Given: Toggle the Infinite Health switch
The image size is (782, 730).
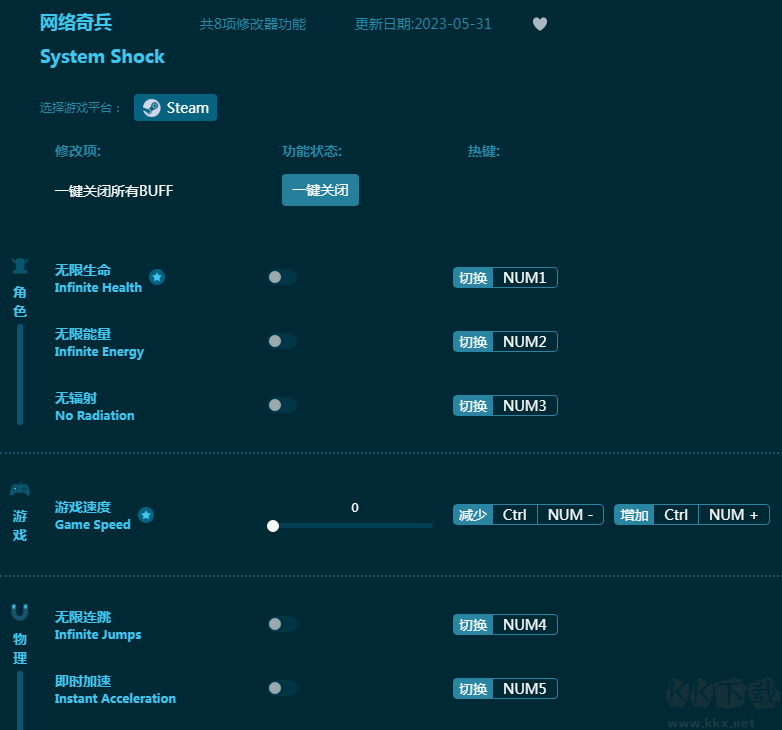Looking at the screenshot, I should 282,277.
